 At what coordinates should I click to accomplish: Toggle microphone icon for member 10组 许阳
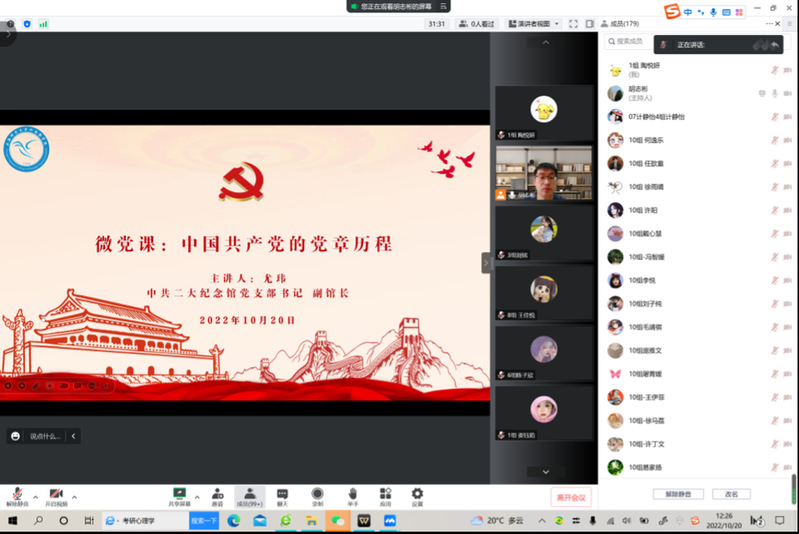click(775, 210)
